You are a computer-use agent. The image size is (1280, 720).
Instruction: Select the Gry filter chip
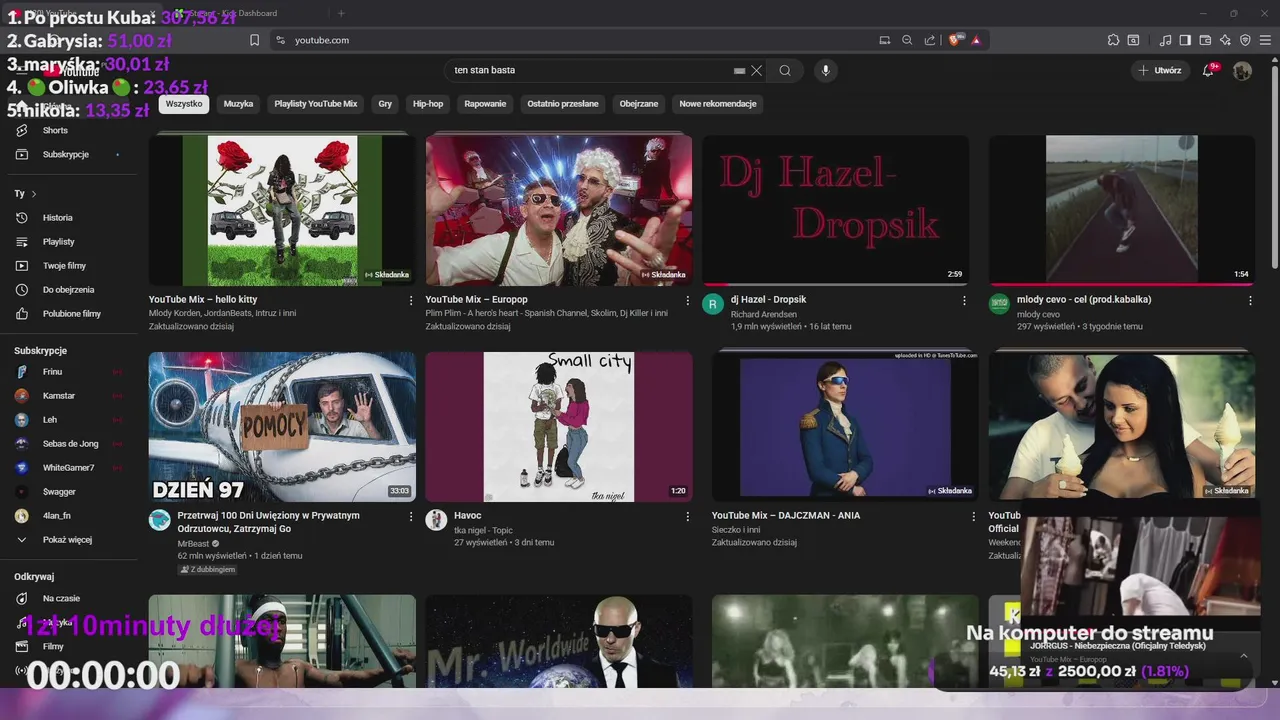point(385,104)
